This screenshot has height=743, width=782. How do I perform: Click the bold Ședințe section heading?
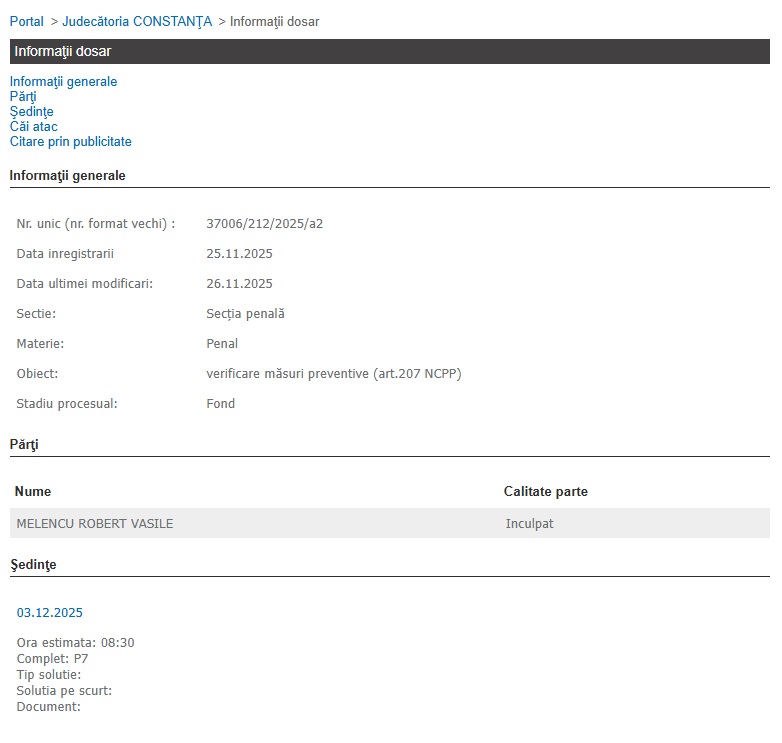33,565
